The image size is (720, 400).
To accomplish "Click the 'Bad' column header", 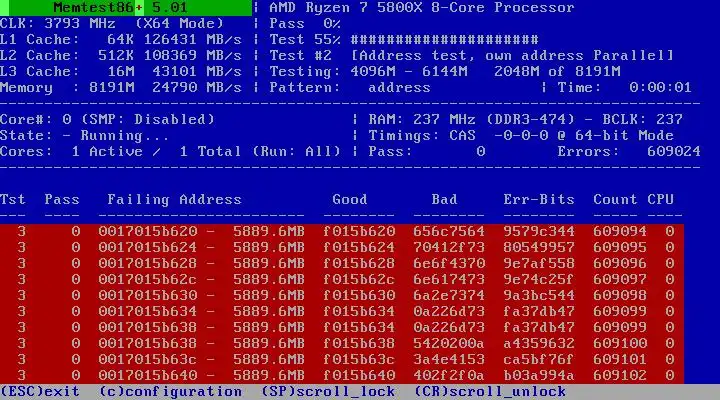I will click(x=444, y=199).
